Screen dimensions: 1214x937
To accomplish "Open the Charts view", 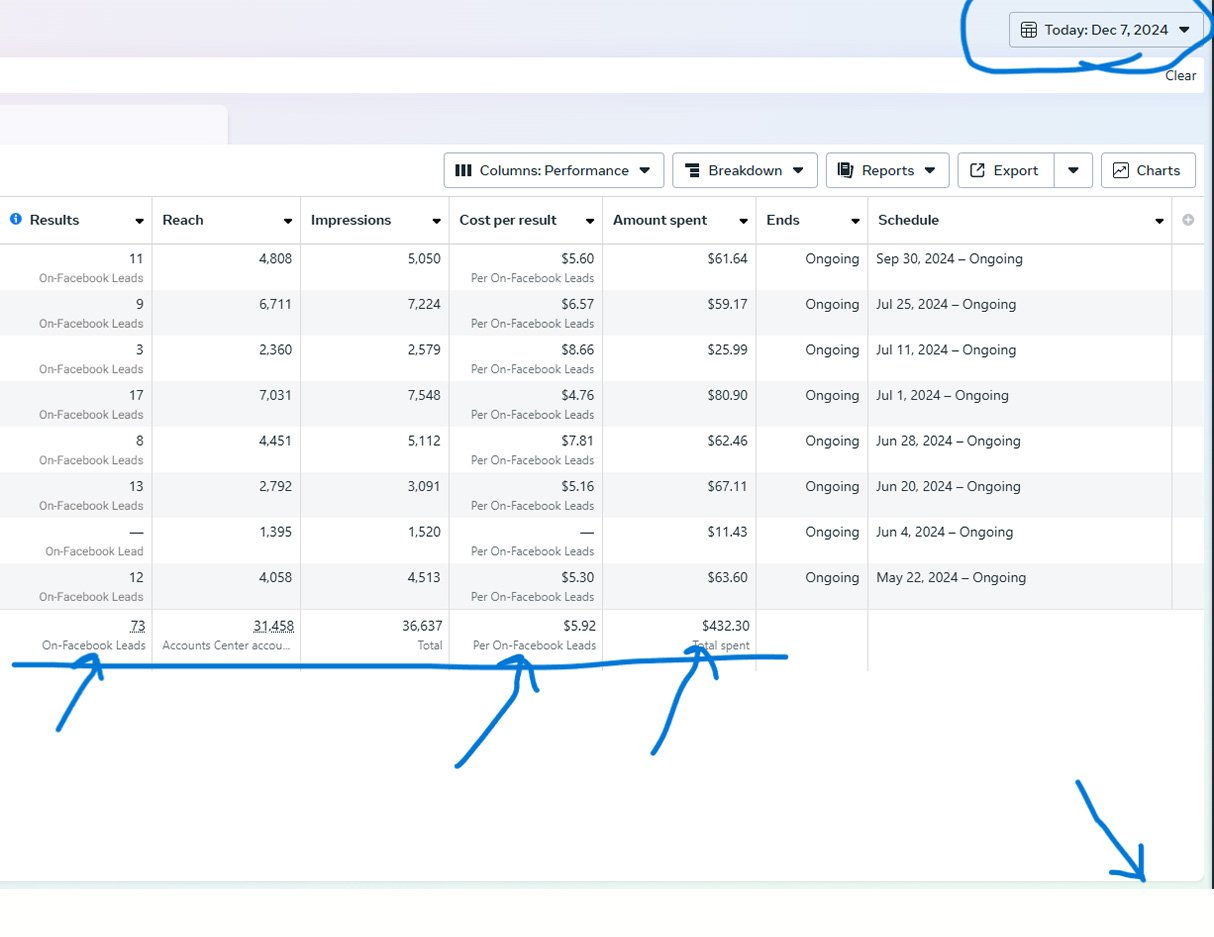I will pyautogui.click(x=1147, y=171).
